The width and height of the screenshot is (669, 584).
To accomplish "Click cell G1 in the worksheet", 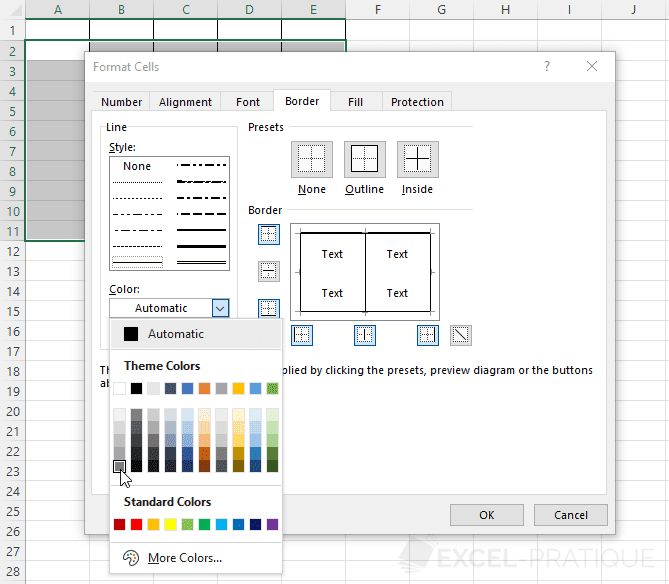I will tap(442, 30).
